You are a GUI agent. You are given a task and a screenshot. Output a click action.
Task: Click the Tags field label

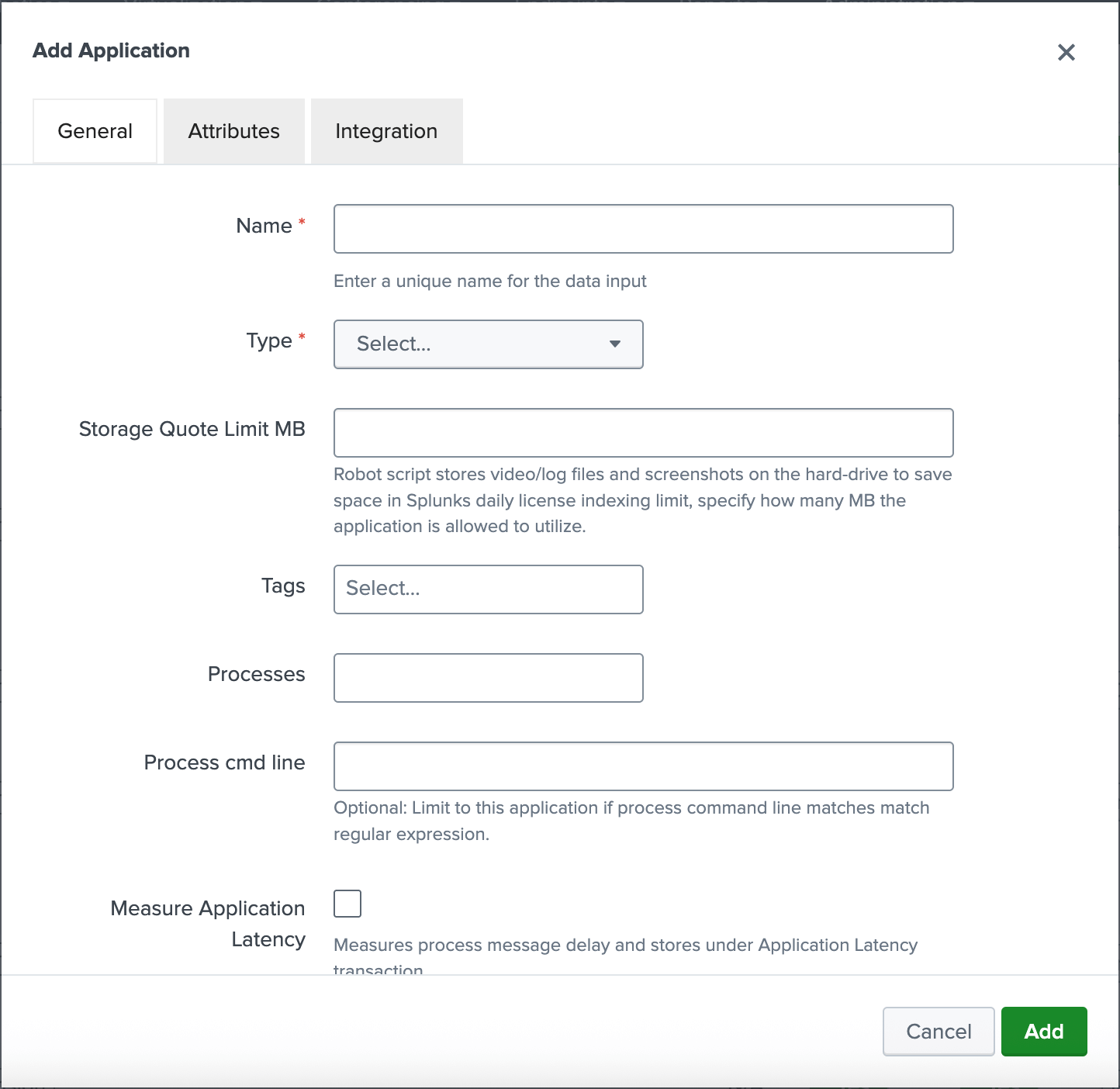(x=283, y=586)
